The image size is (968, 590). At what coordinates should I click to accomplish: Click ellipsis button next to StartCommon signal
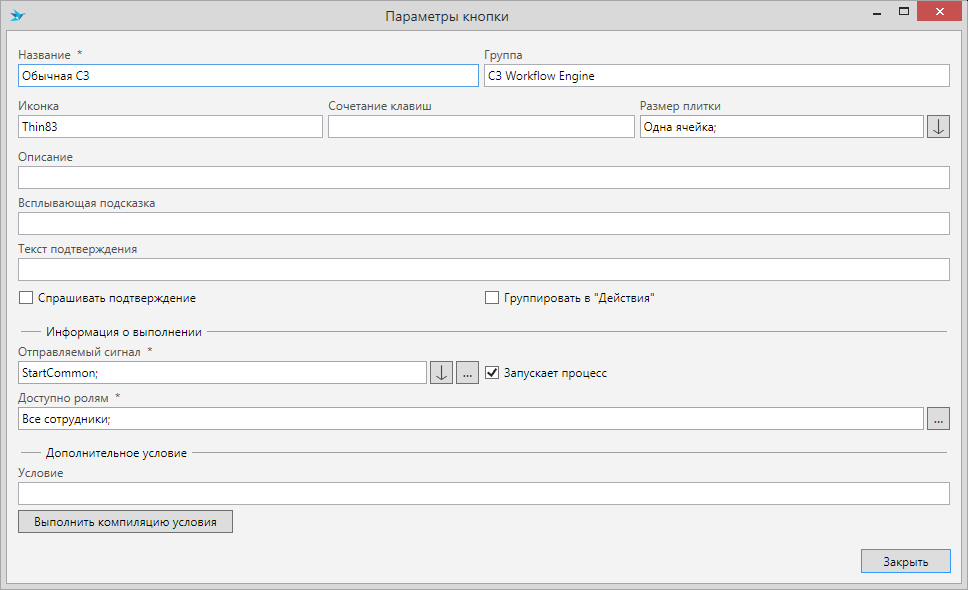click(x=467, y=372)
